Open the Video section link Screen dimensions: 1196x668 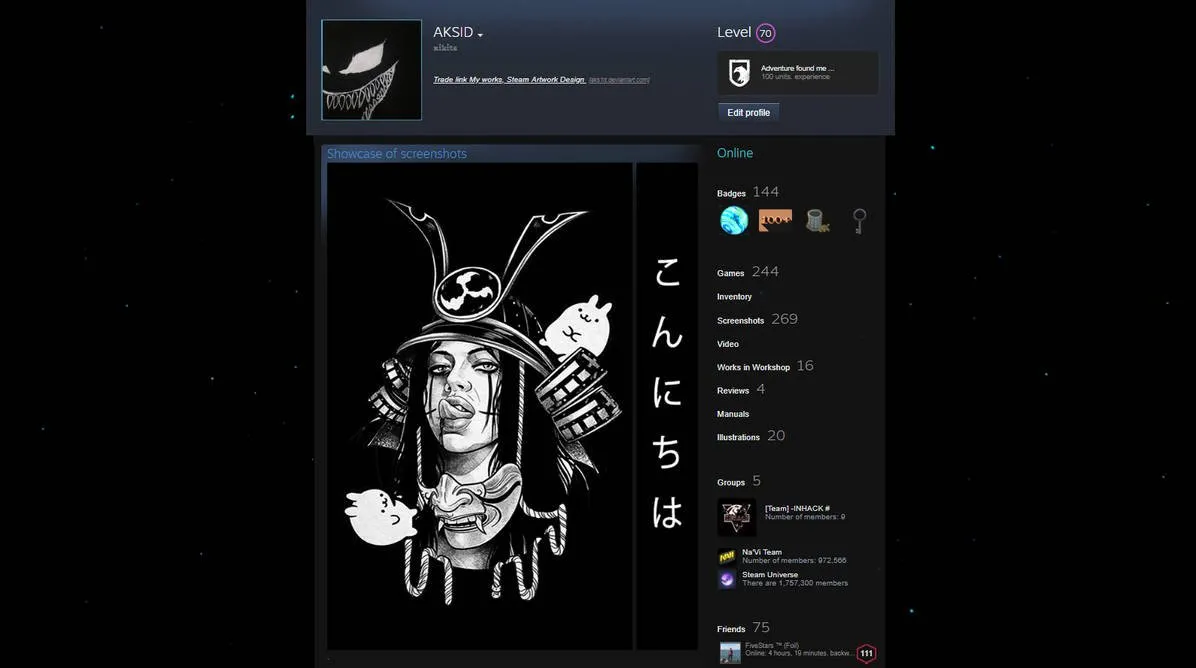pos(728,344)
